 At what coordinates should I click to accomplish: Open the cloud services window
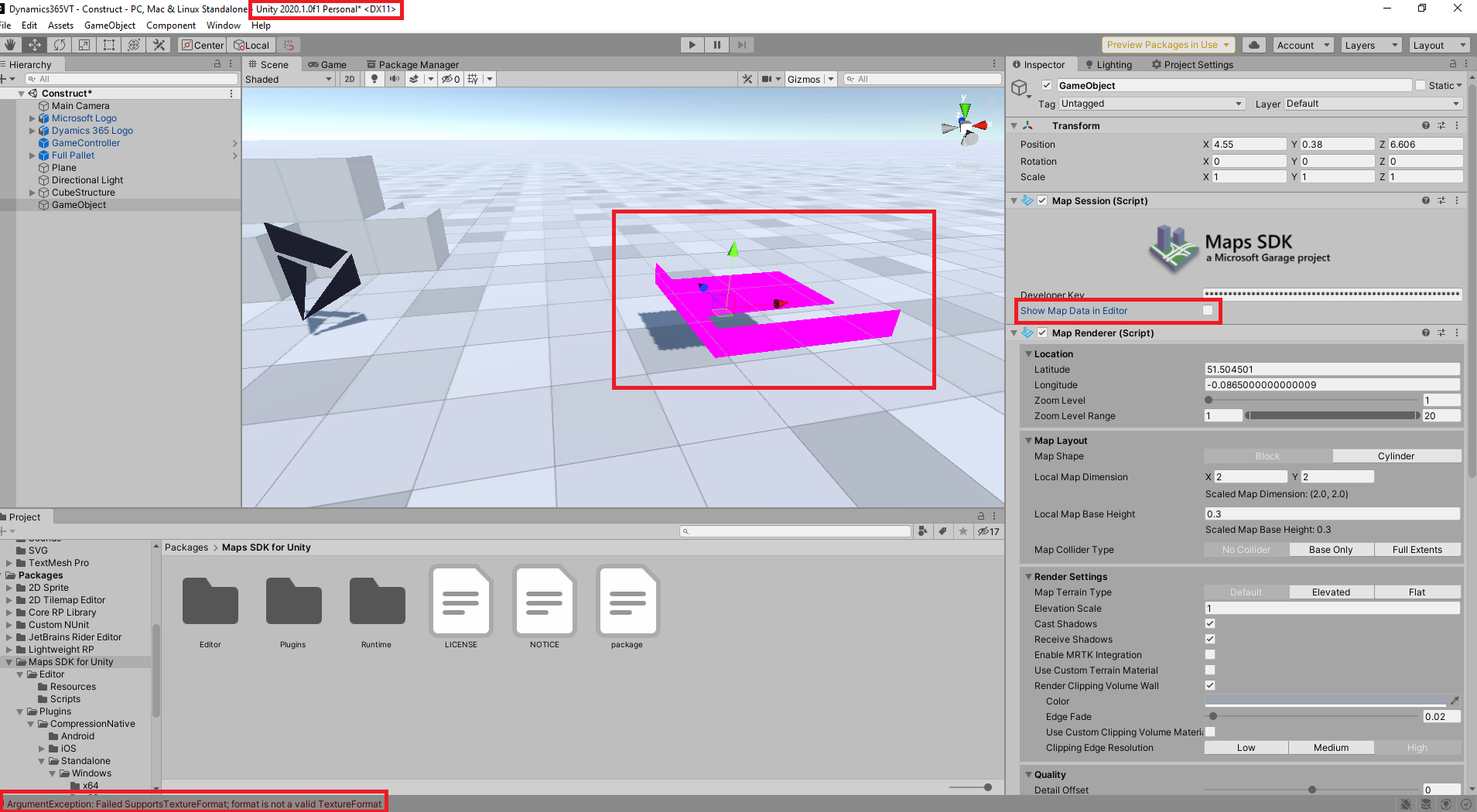1253,44
